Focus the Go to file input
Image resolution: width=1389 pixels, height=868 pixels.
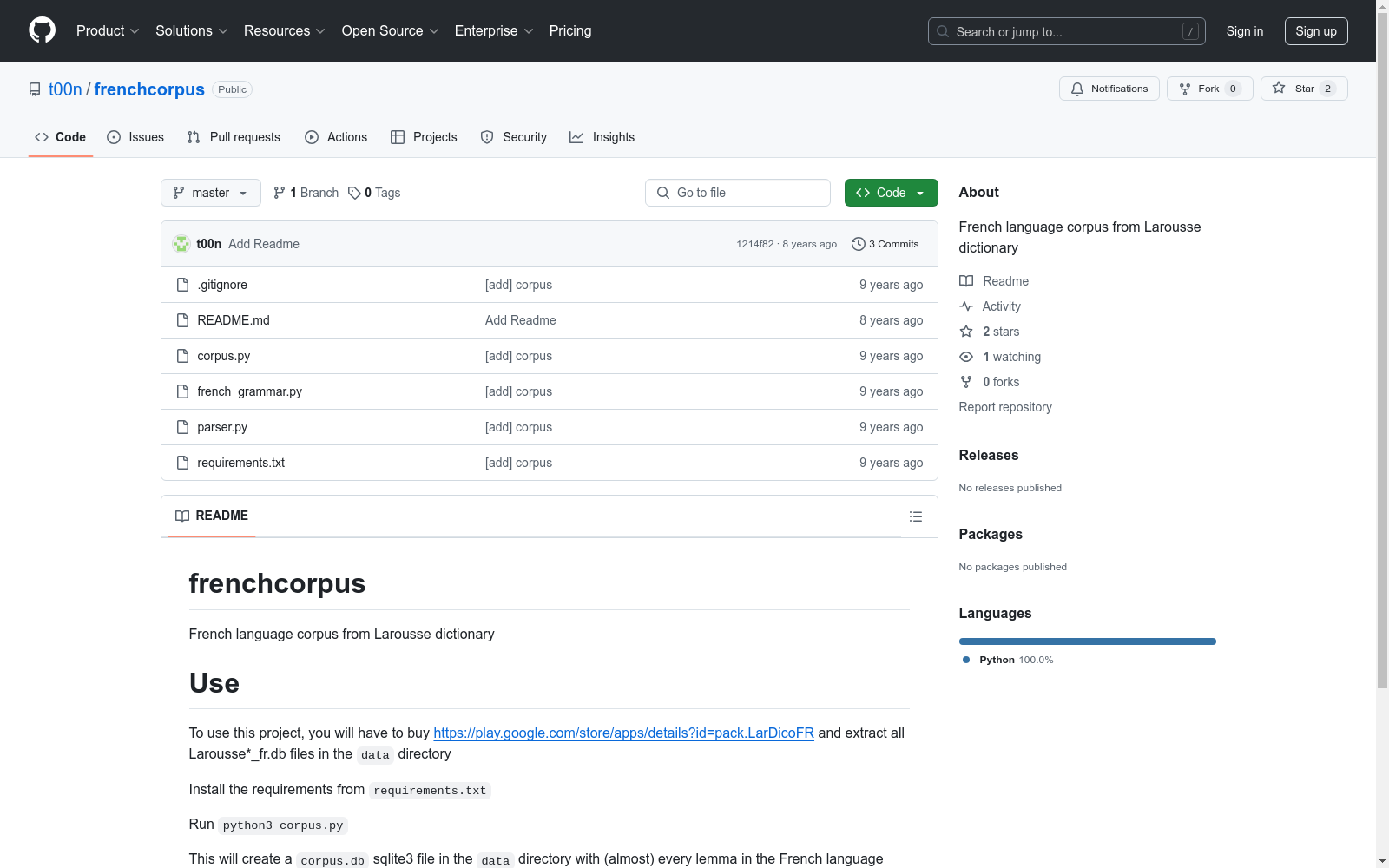pyautogui.click(x=738, y=193)
